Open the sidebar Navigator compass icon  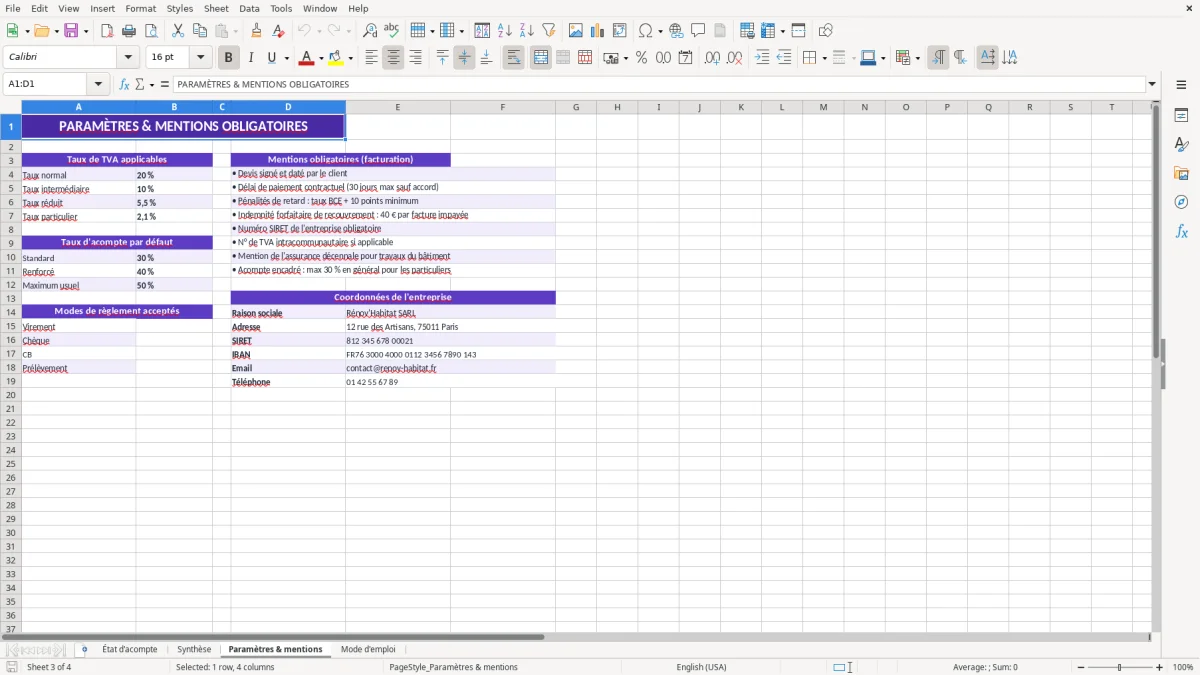(1181, 202)
